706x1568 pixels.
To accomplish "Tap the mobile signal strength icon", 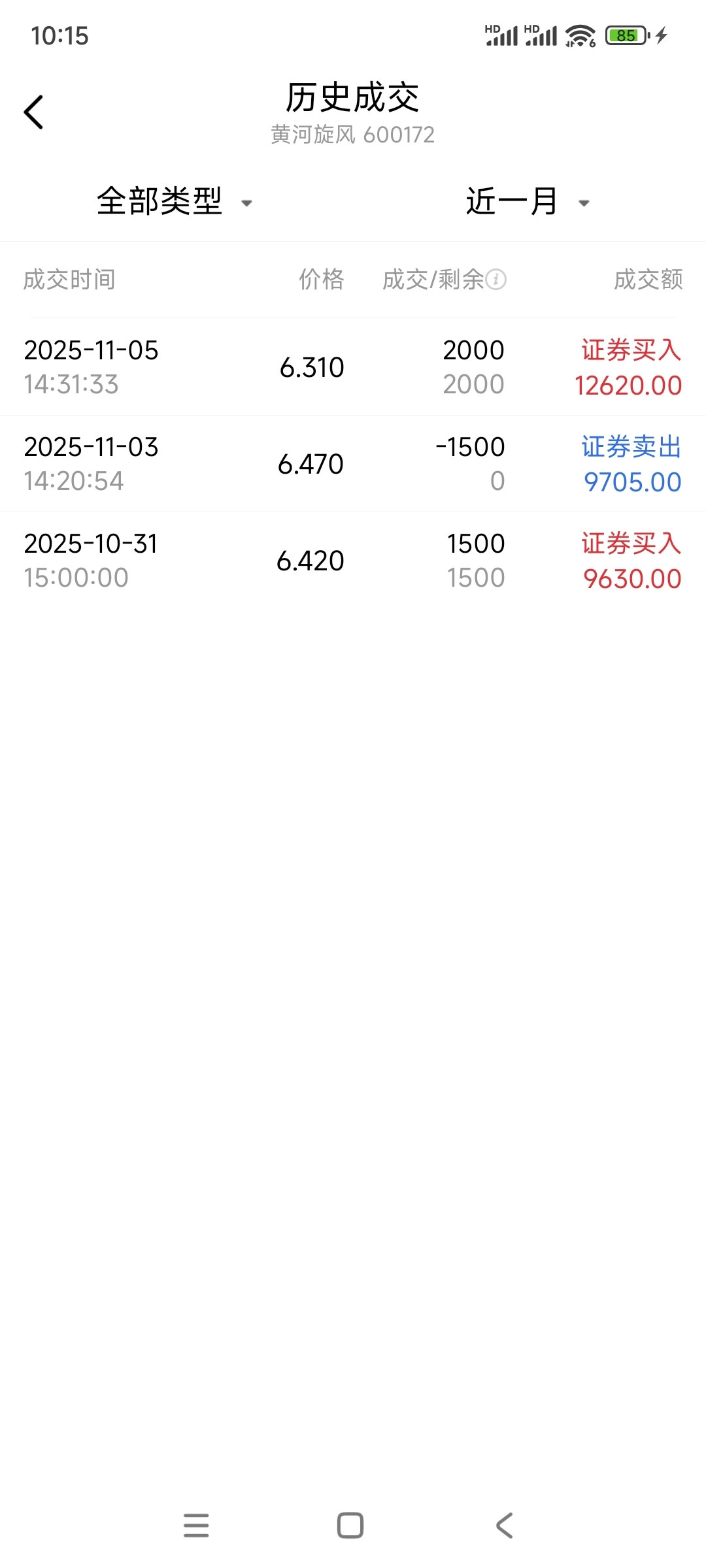I will point(502,36).
